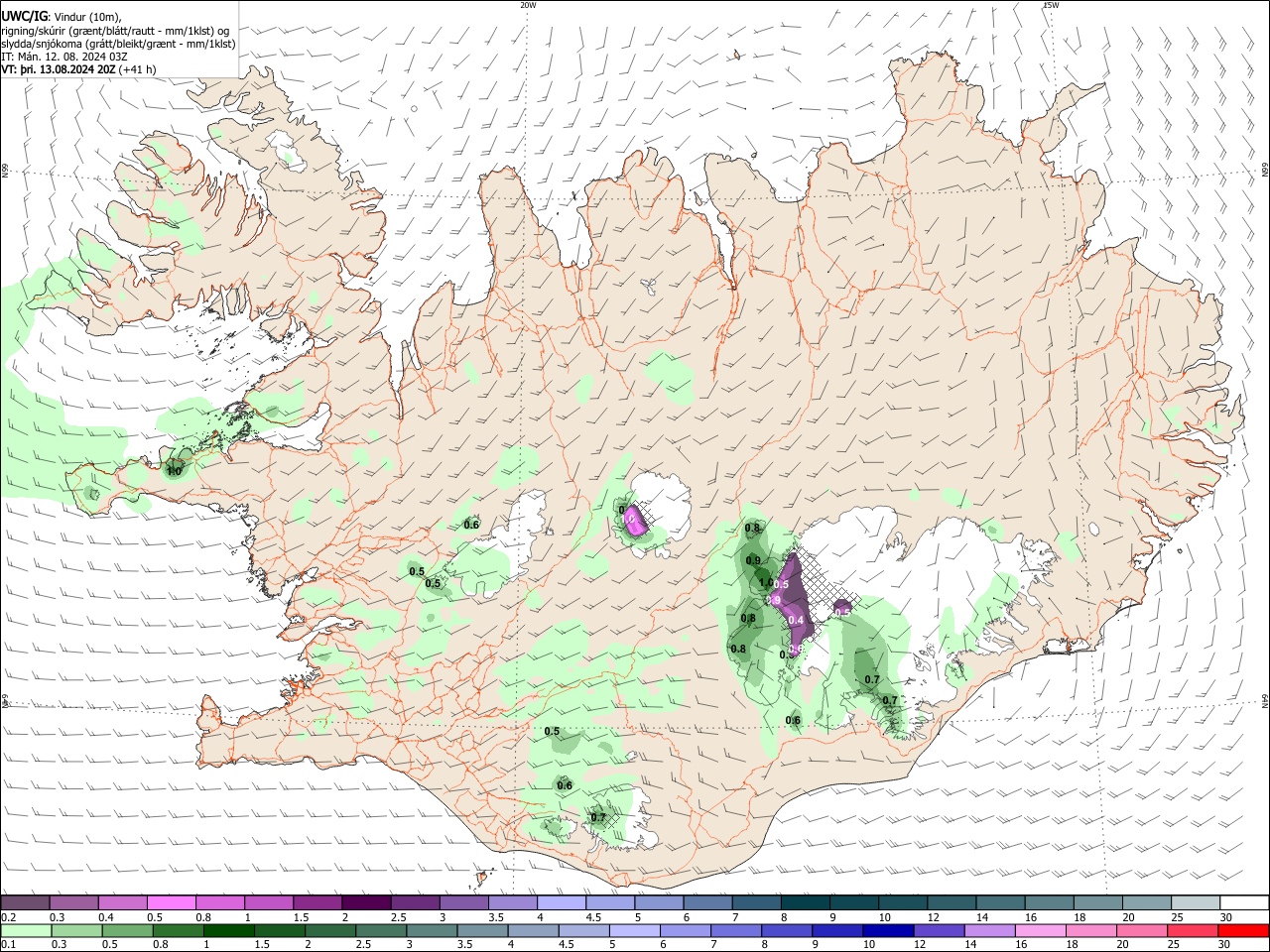The height and width of the screenshot is (952, 1270).
Task: Select the 3–3.5 violet swatch in upper legend row
Action: [462, 903]
